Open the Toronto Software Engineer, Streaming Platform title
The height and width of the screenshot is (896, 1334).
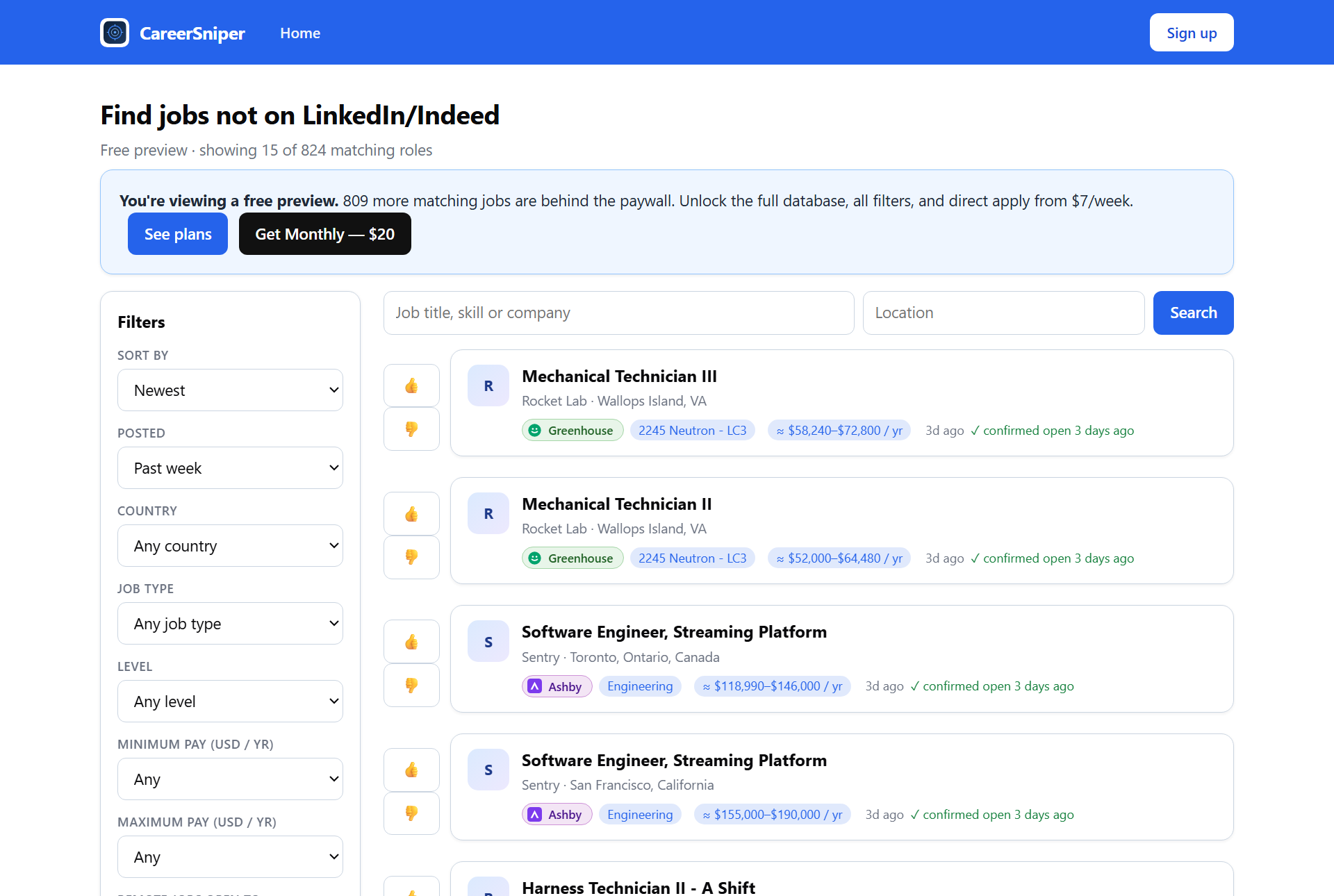click(674, 632)
